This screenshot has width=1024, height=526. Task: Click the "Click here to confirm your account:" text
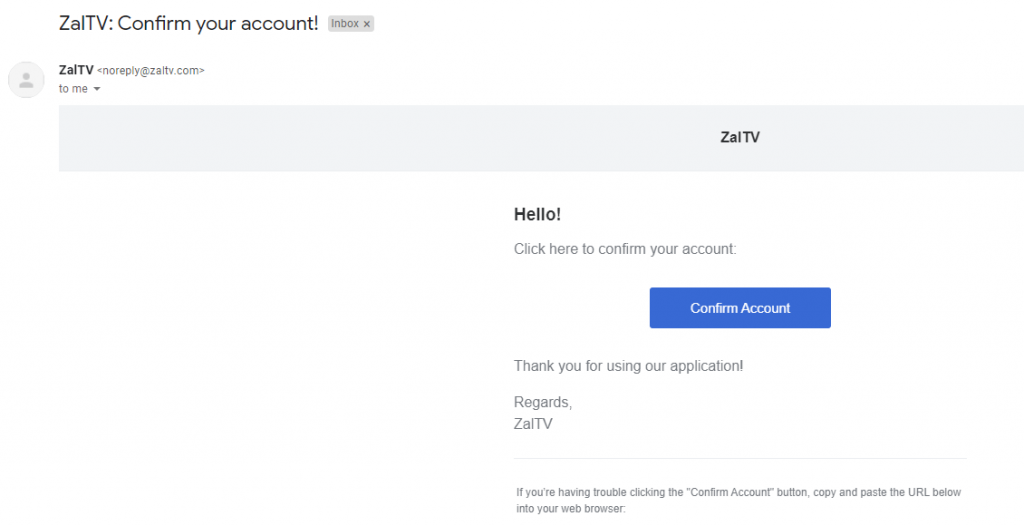pyautogui.click(x=625, y=249)
